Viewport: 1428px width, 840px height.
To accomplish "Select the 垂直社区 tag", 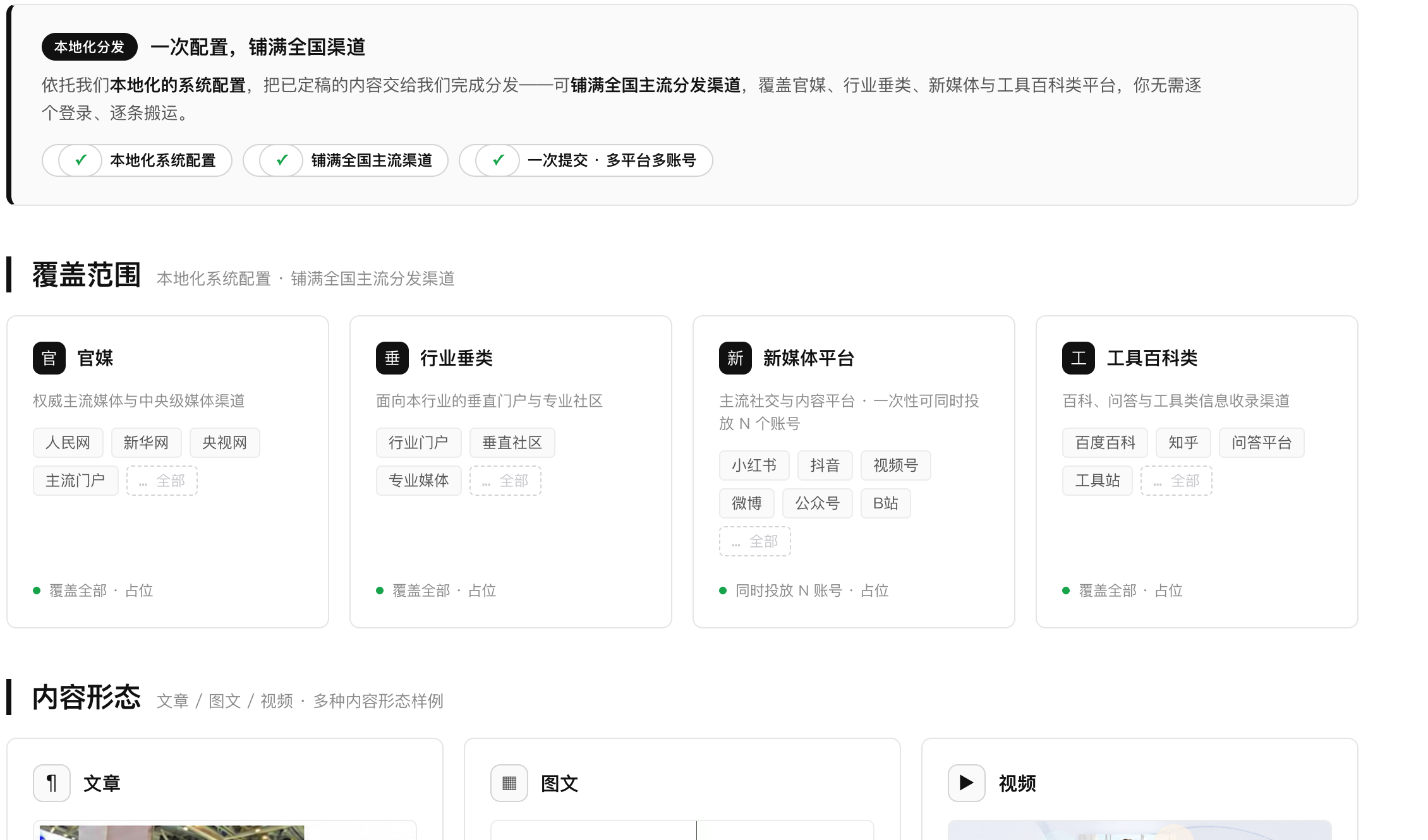I will (x=512, y=443).
